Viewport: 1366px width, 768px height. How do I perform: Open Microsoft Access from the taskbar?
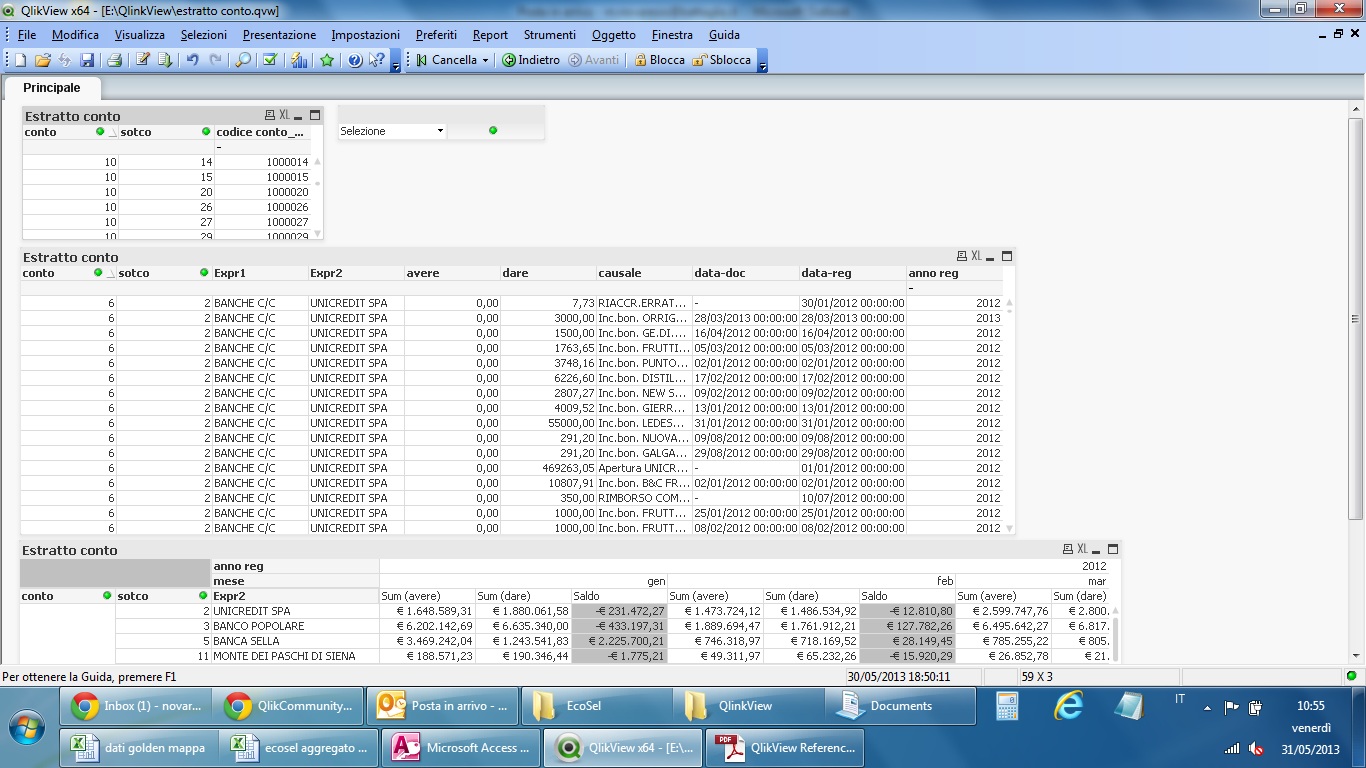point(463,748)
